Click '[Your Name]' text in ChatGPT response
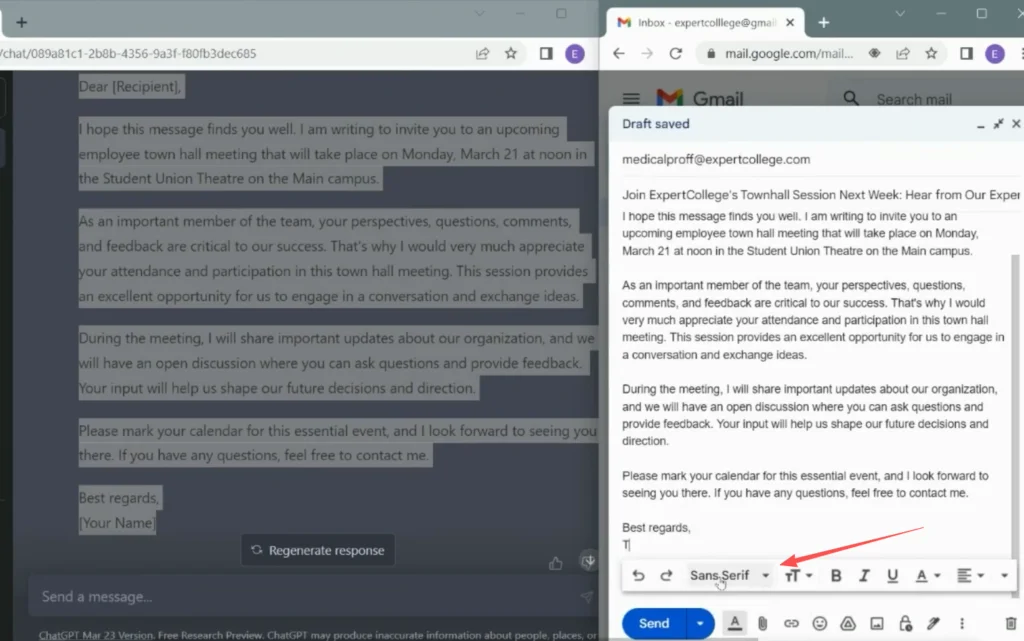Viewport: 1024px width, 641px height. click(117, 523)
